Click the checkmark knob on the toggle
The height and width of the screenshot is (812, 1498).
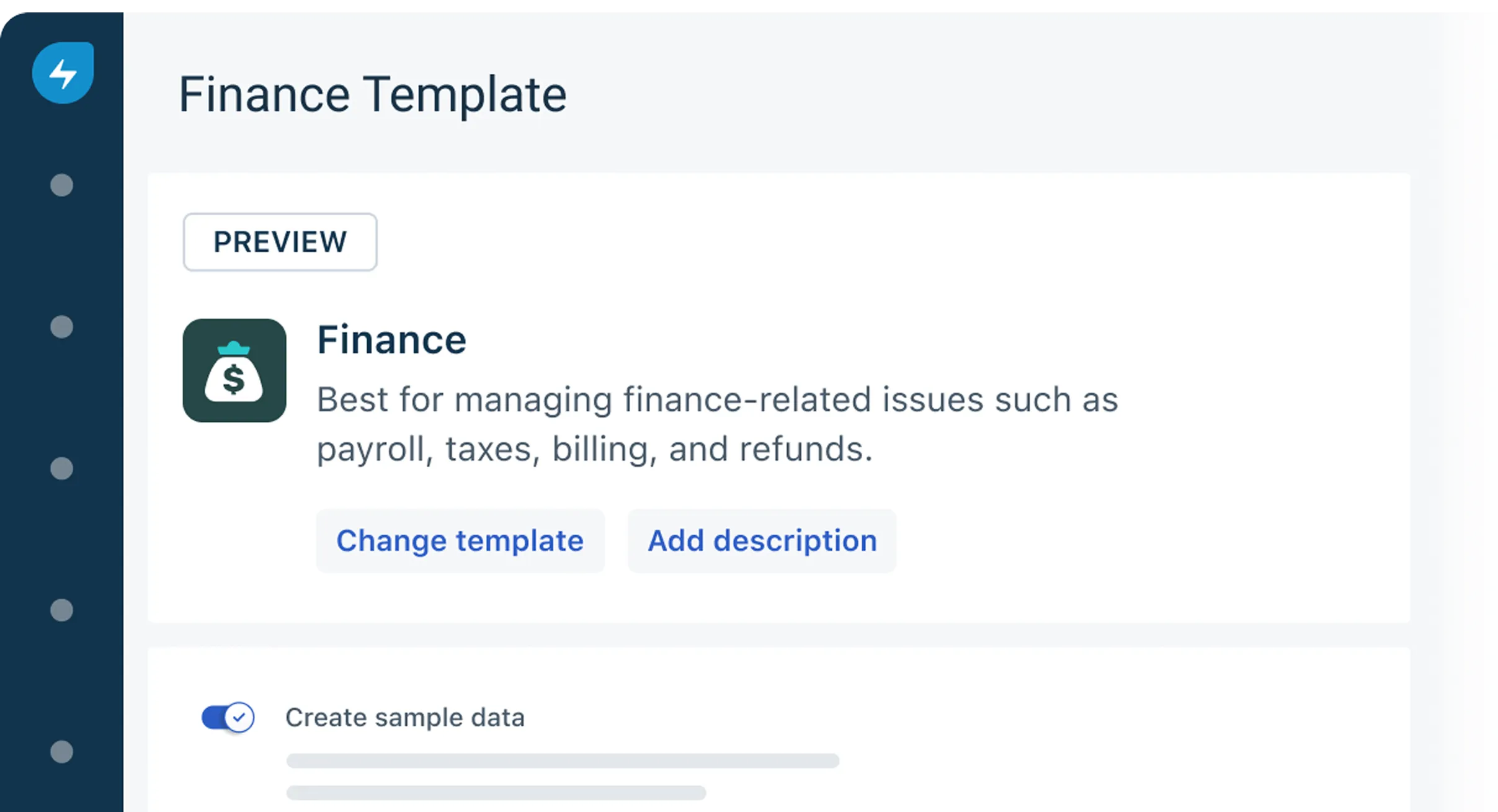click(239, 718)
